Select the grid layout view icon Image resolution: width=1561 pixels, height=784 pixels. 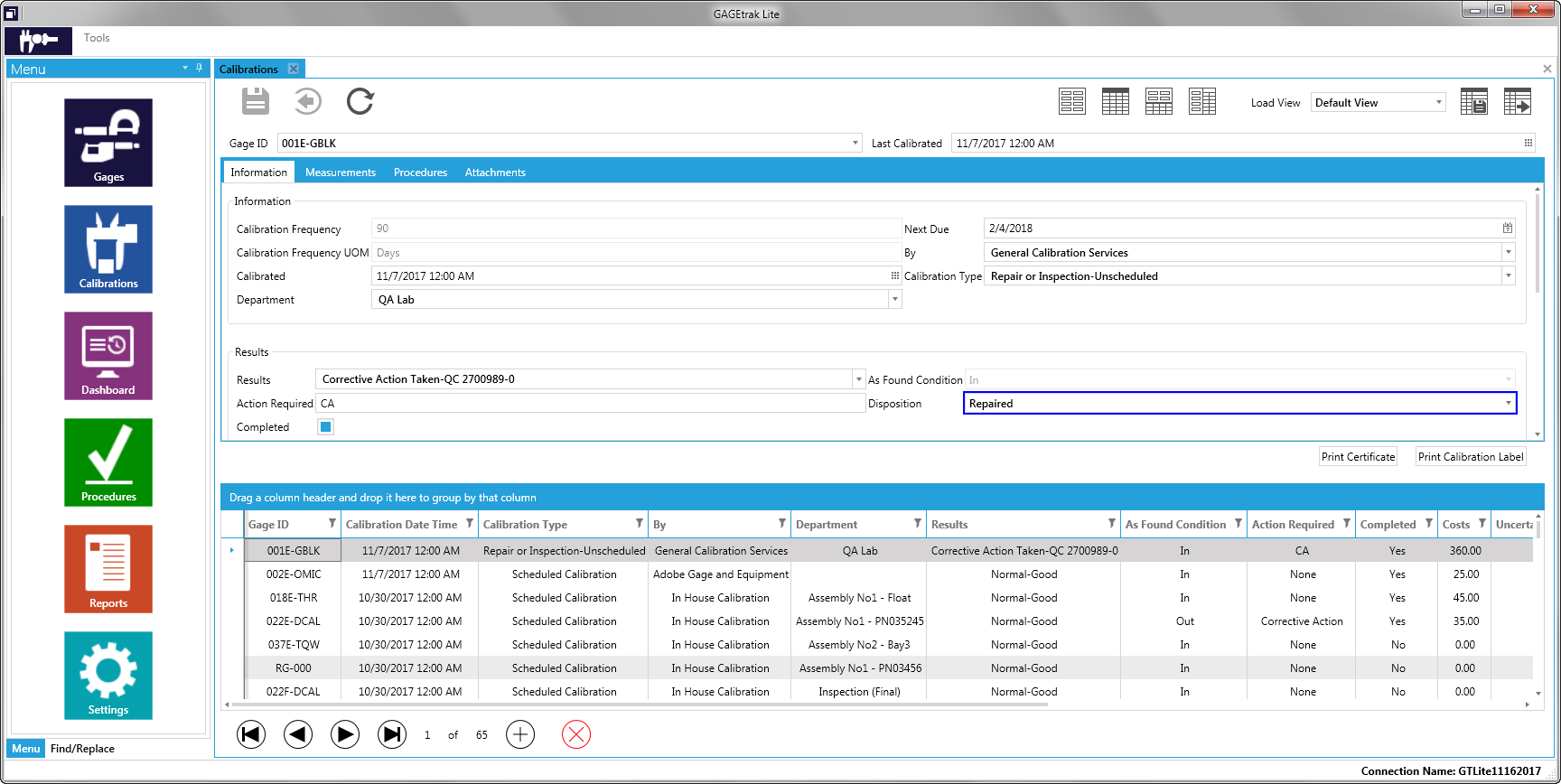pos(1116,101)
